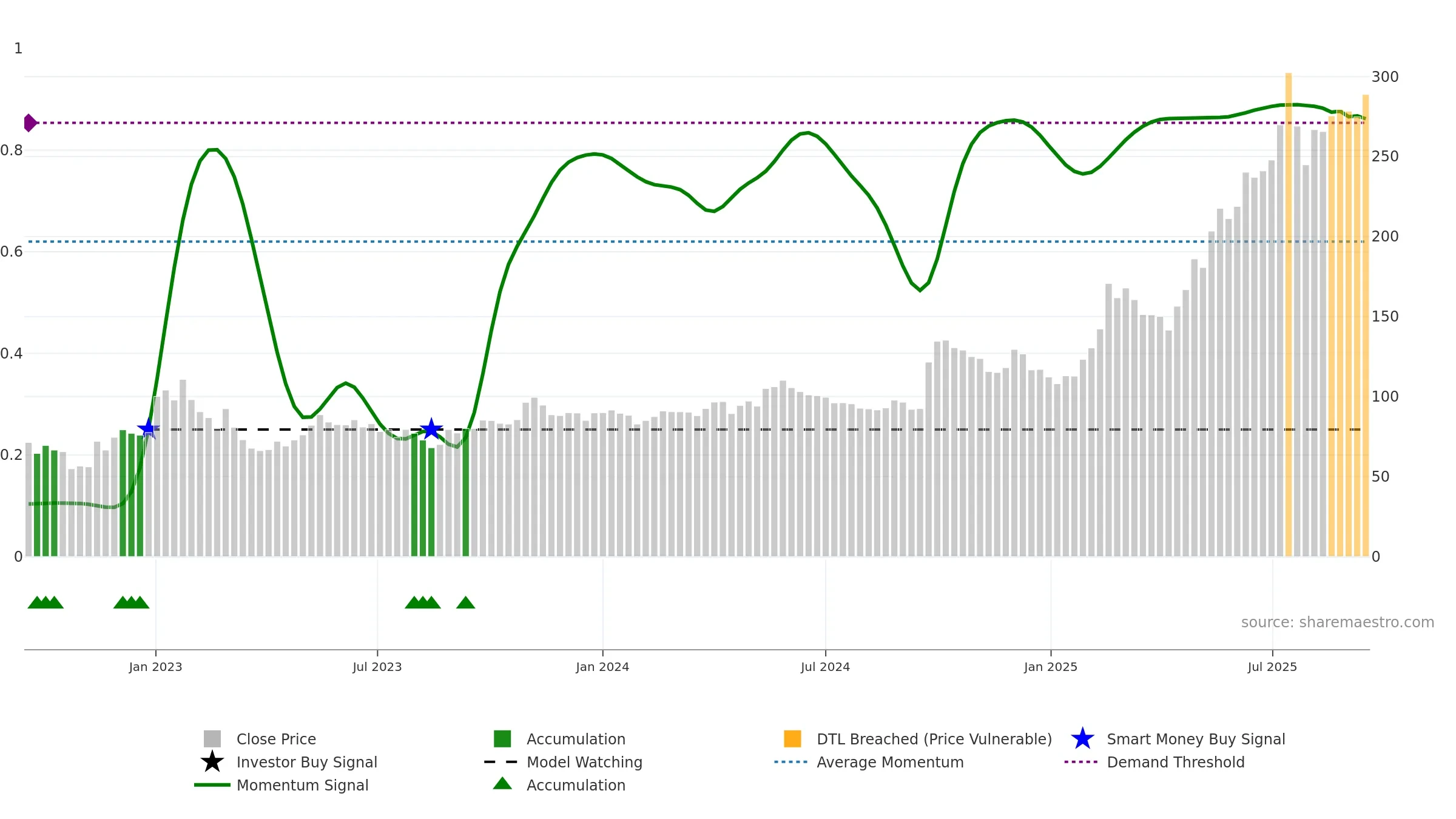Viewport: 1456px width, 819px height.
Task: Click the gray Close Price legend swatch
Action: click(x=212, y=739)
